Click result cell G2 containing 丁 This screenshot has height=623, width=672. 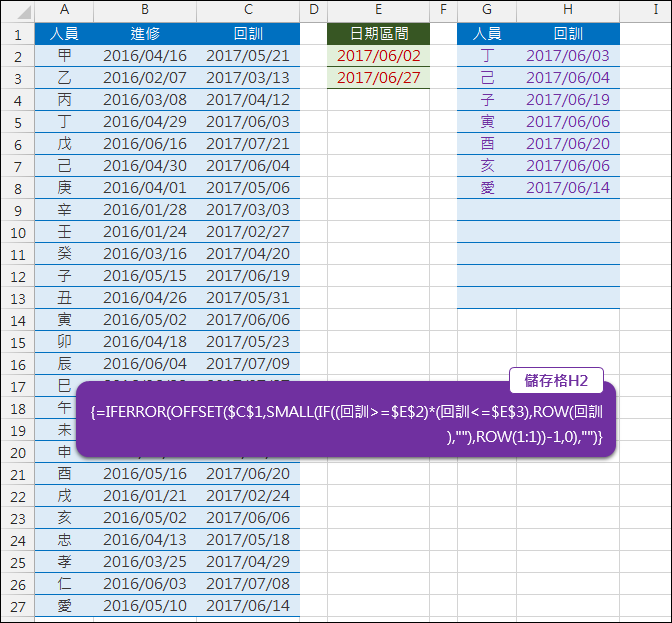point(487,56)
